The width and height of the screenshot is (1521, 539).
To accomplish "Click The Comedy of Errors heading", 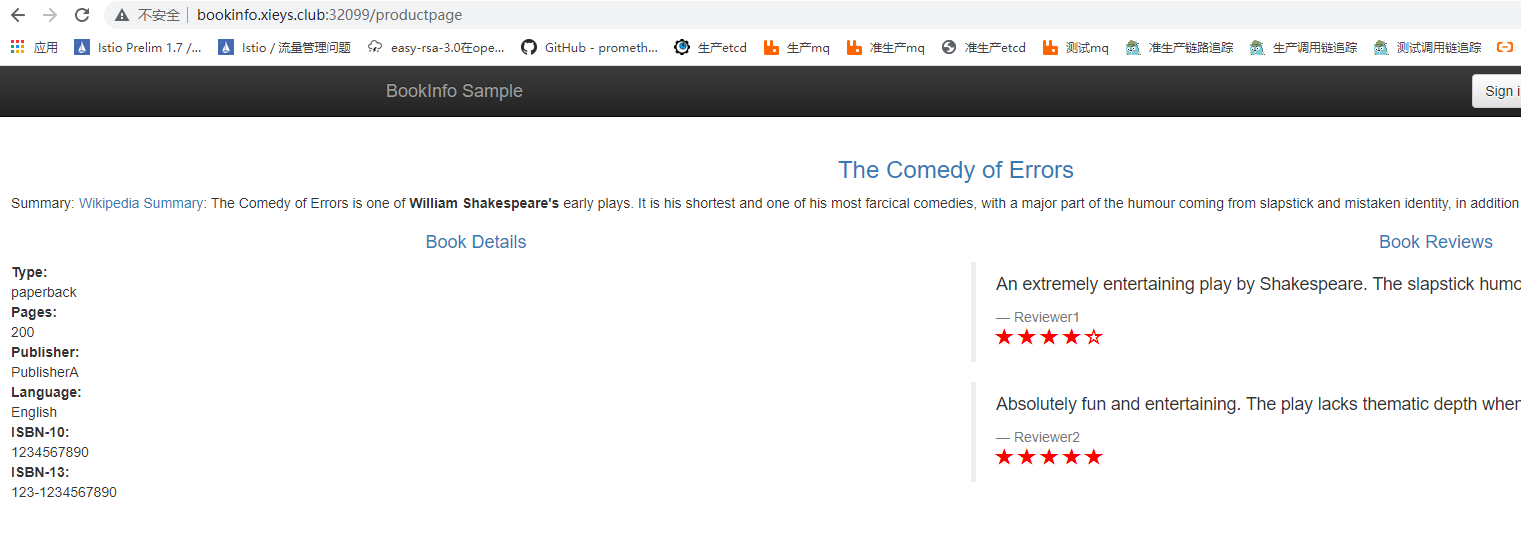I will (955, 170).
